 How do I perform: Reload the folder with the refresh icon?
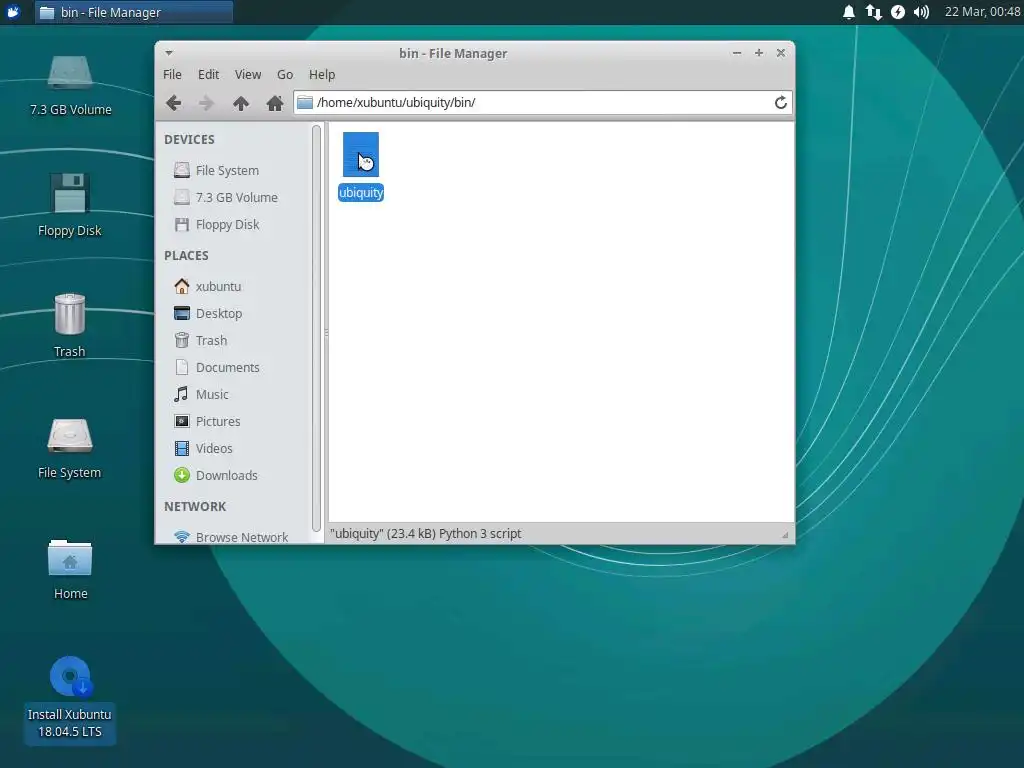780,103
